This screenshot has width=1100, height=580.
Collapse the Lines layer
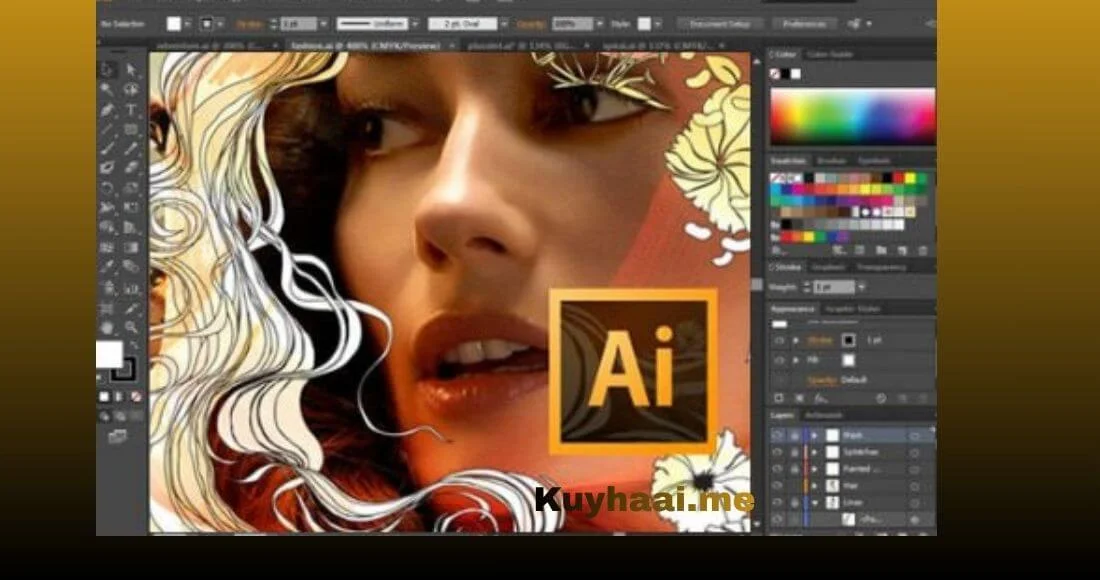[x=814, y=503]
